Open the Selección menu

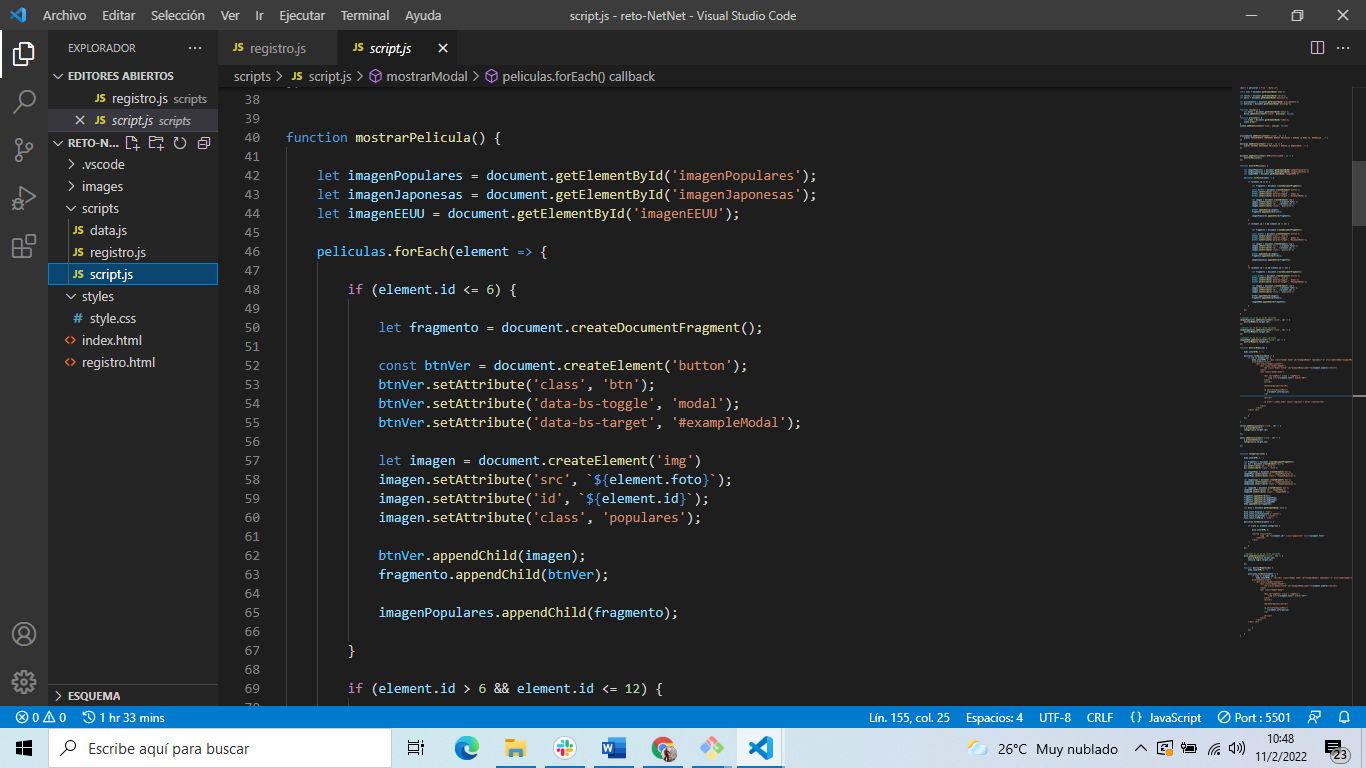[x=178, y=16]
